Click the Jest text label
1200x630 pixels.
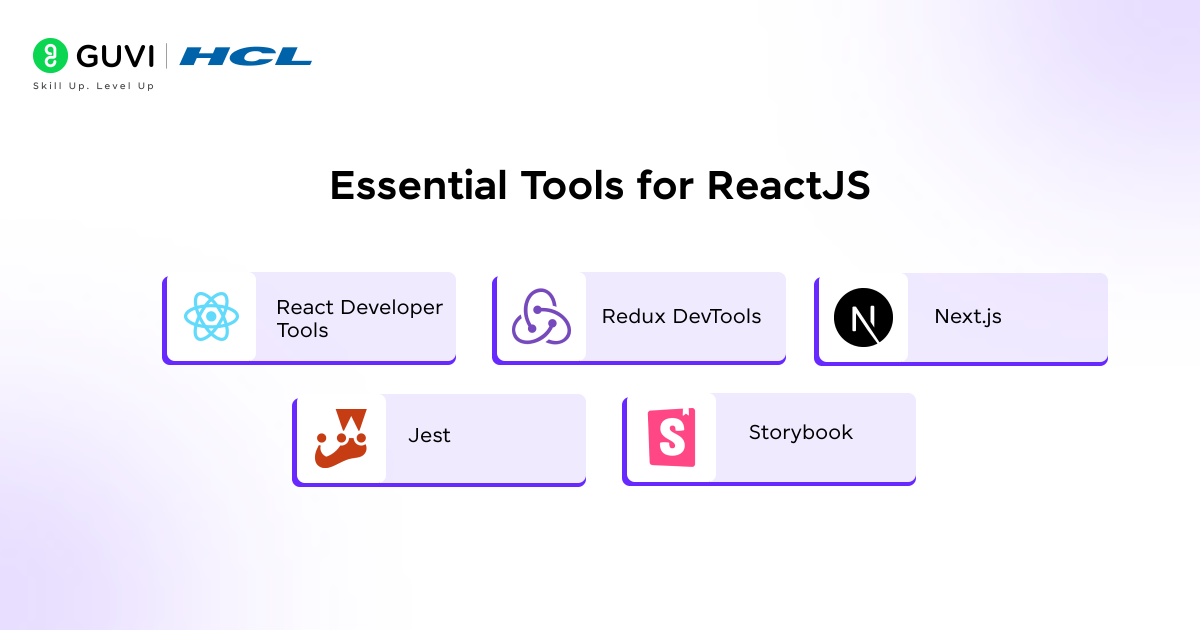click(429, 435)
